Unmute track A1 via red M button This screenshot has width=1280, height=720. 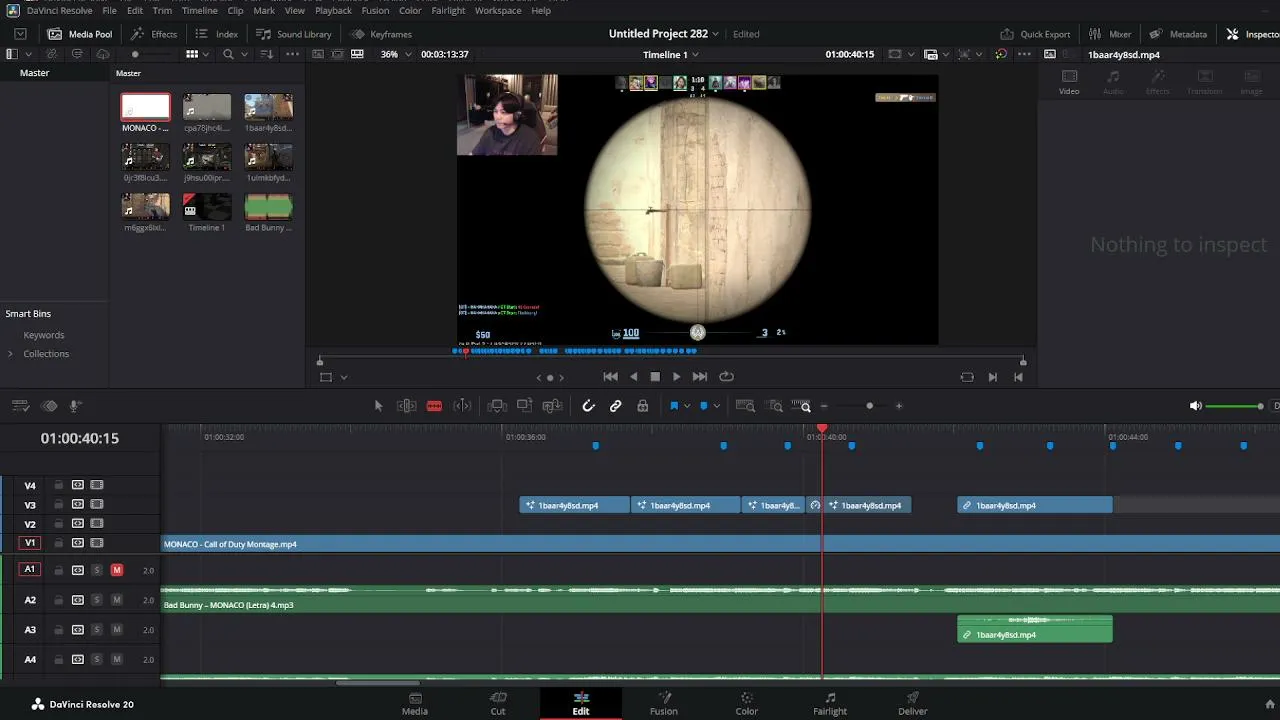(117, 570)
